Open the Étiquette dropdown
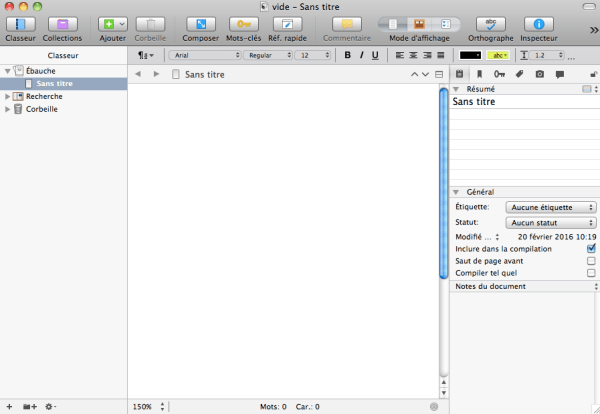 pos(550,207)
